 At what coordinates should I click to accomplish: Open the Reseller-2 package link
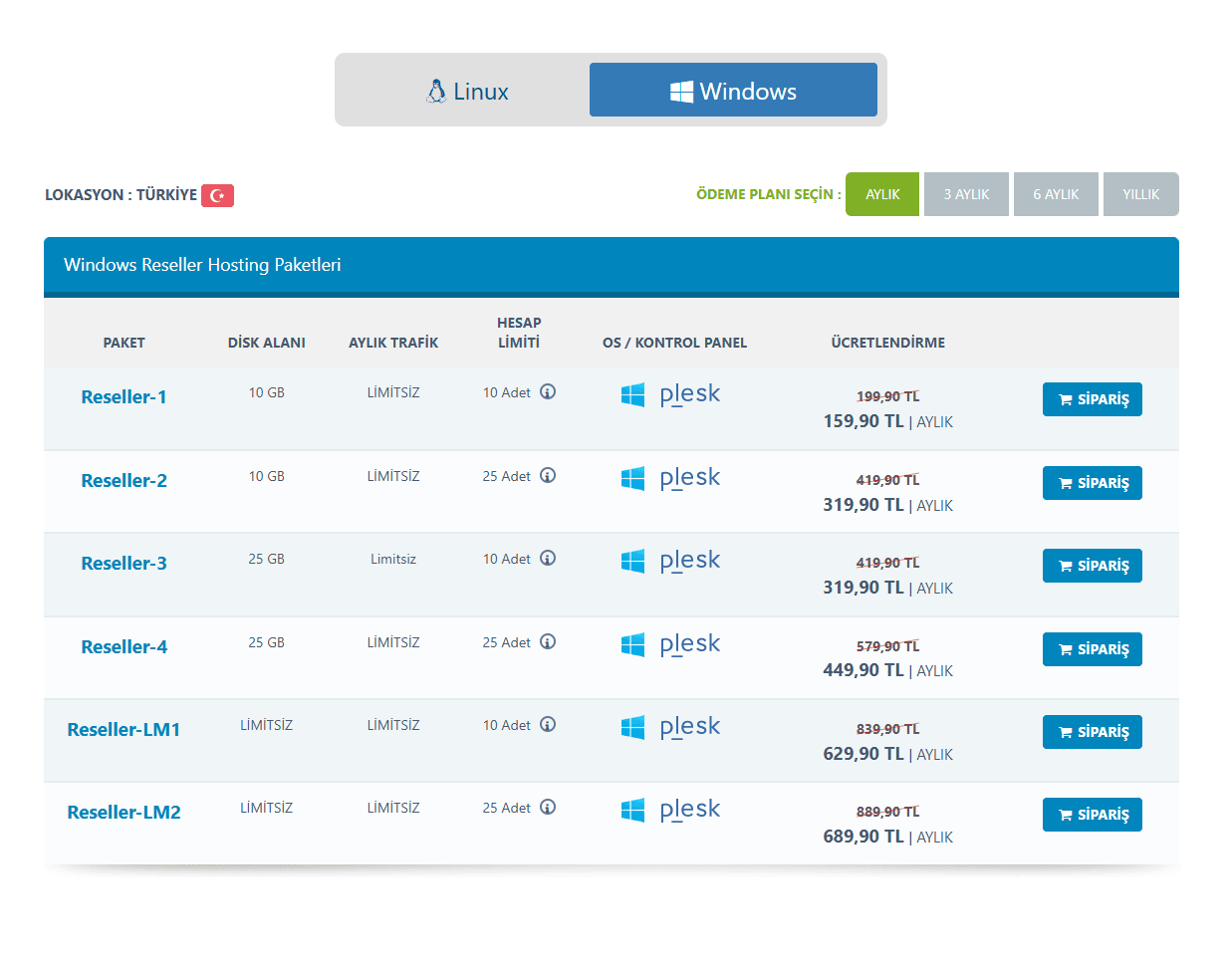click(123, 481)
